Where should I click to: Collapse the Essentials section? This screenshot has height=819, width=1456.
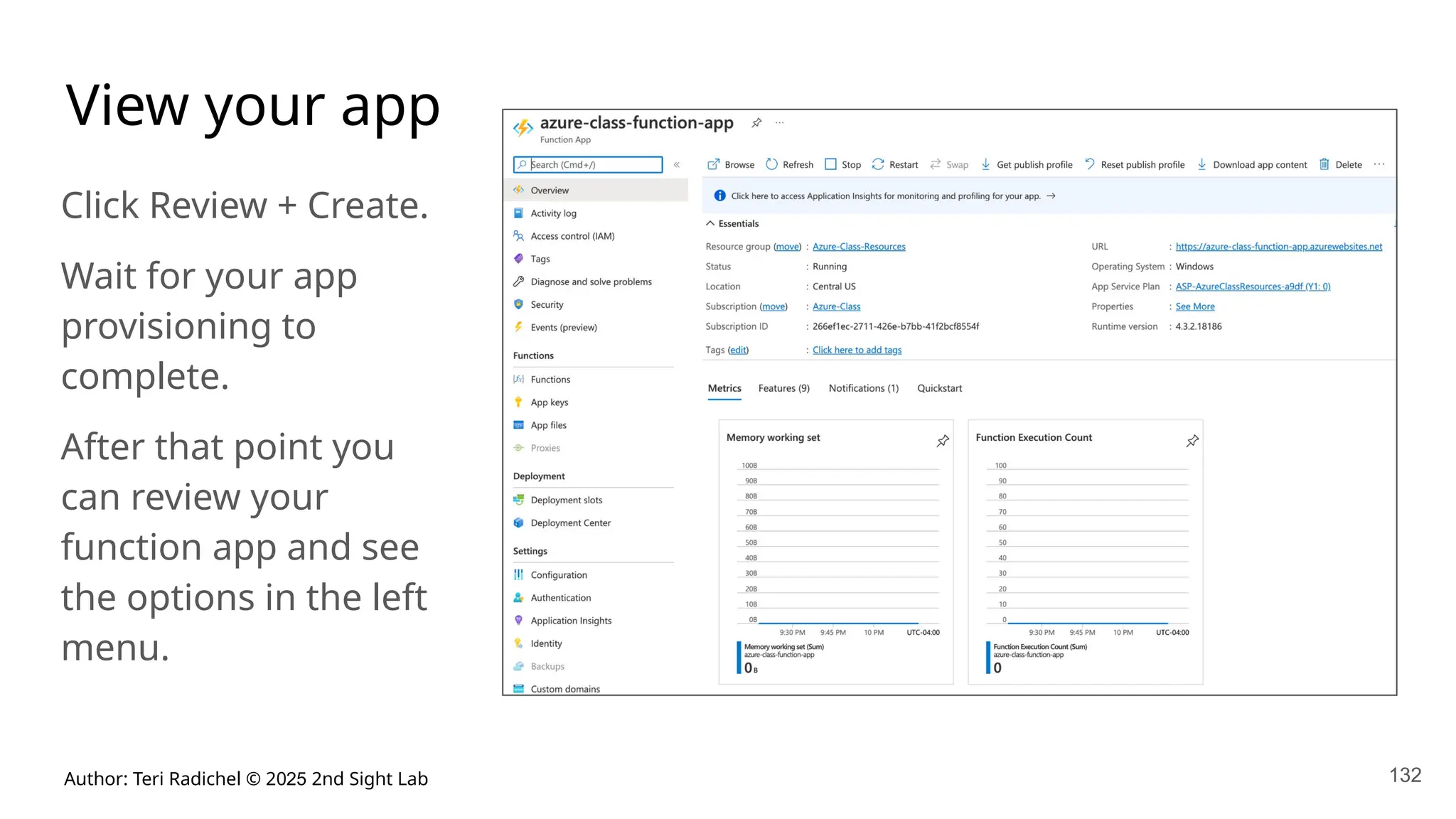click(710, 223)
